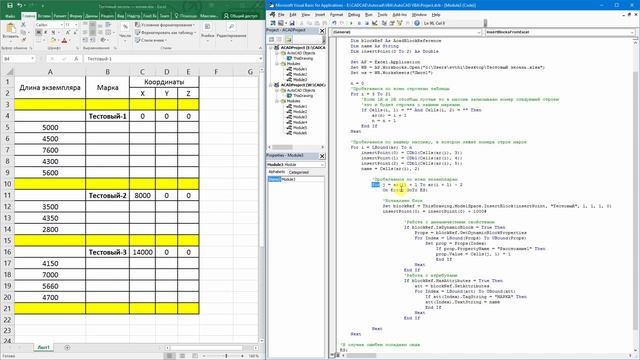Click Общий доступ share button

tap(241, 16)
